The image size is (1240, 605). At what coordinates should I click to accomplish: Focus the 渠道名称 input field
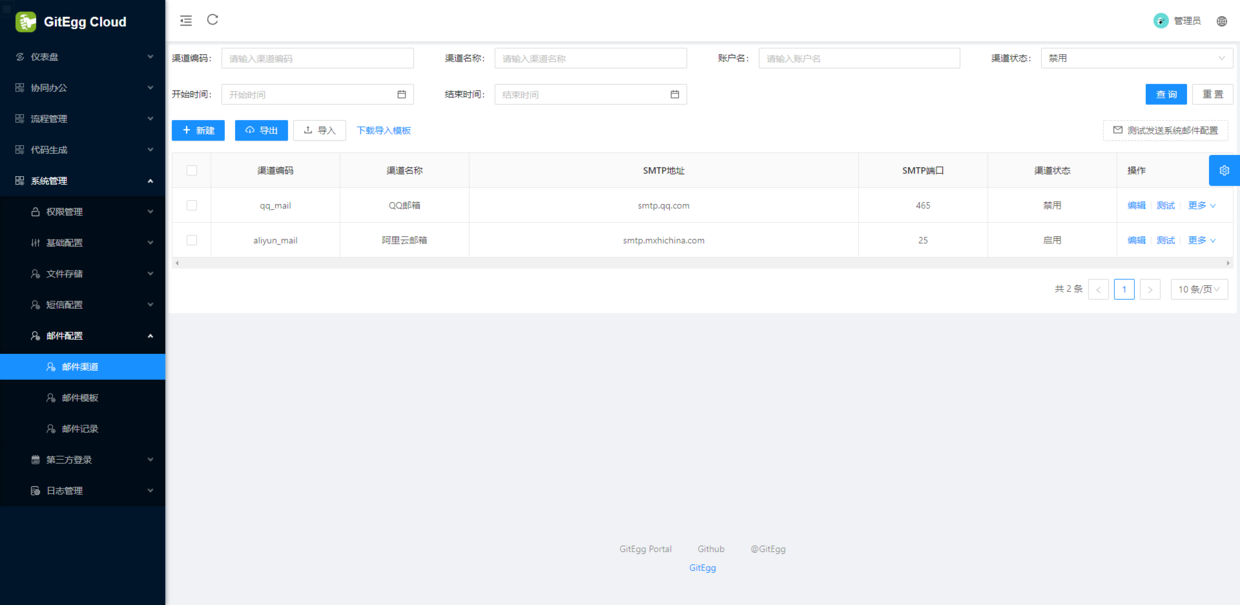[591, 58]
